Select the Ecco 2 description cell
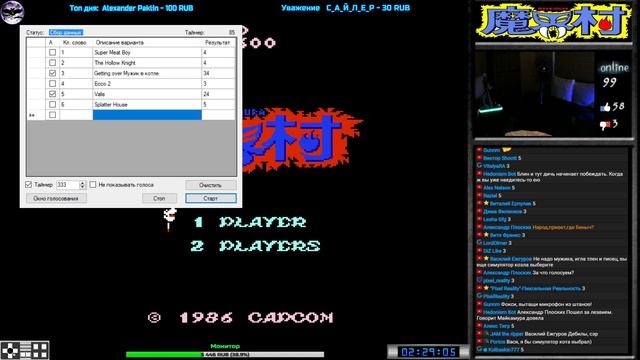This screenshot has height=360, width=640. pyautogui.click(x=147, y=84)
